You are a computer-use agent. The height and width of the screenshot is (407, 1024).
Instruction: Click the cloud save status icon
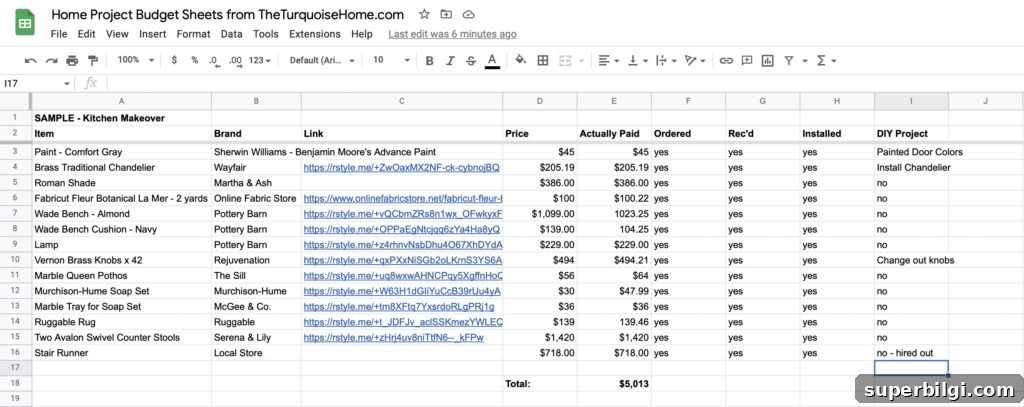[x=468, y=14]
